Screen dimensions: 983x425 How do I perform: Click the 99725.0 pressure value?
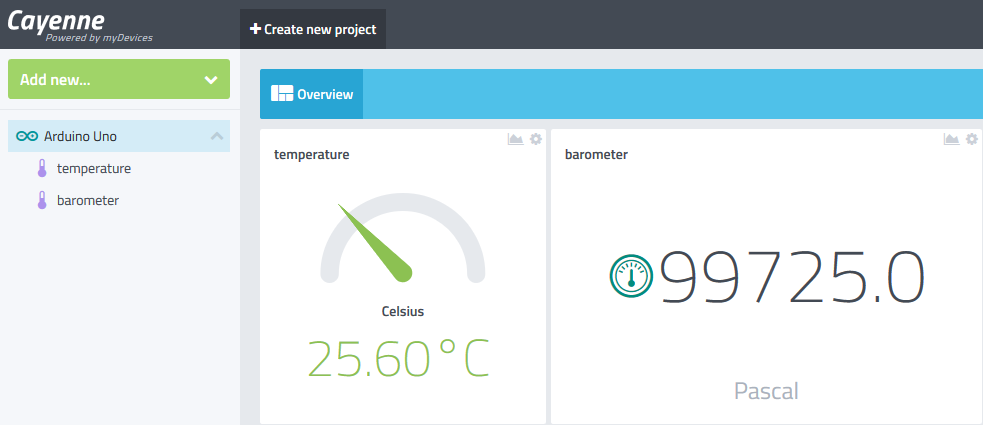(793, 276)
